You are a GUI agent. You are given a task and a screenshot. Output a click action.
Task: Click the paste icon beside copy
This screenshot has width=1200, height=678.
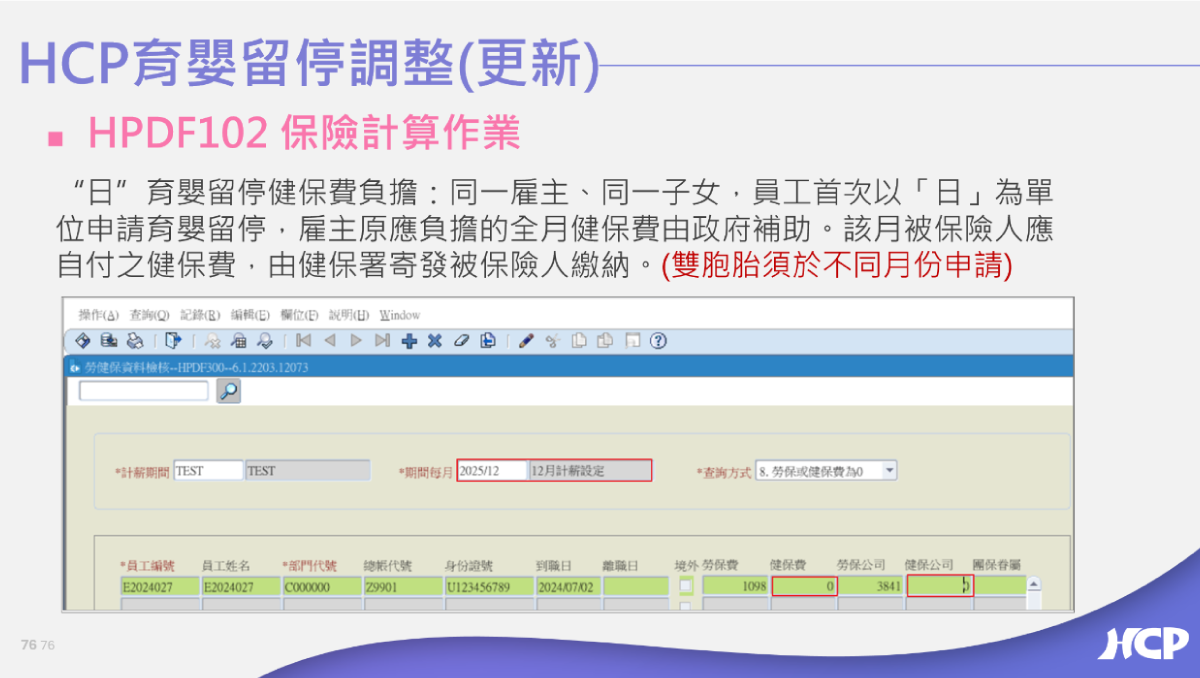click(604, 340)
